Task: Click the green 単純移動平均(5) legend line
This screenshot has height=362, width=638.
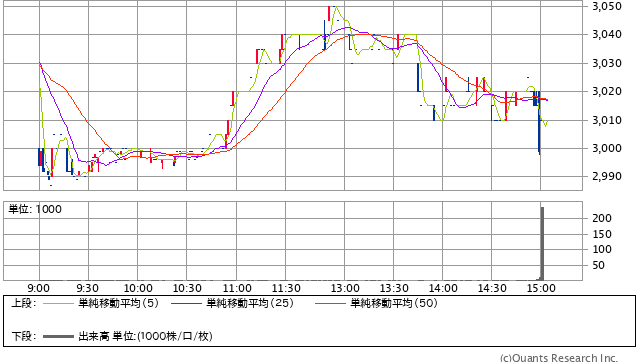Action: (59, 303)
